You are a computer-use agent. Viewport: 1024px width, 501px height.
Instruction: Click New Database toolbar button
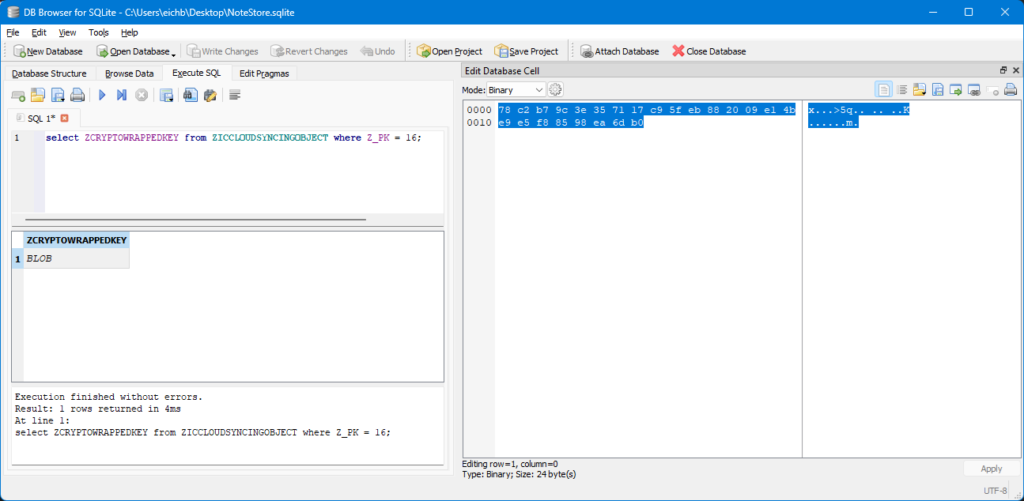click(48, 51)
